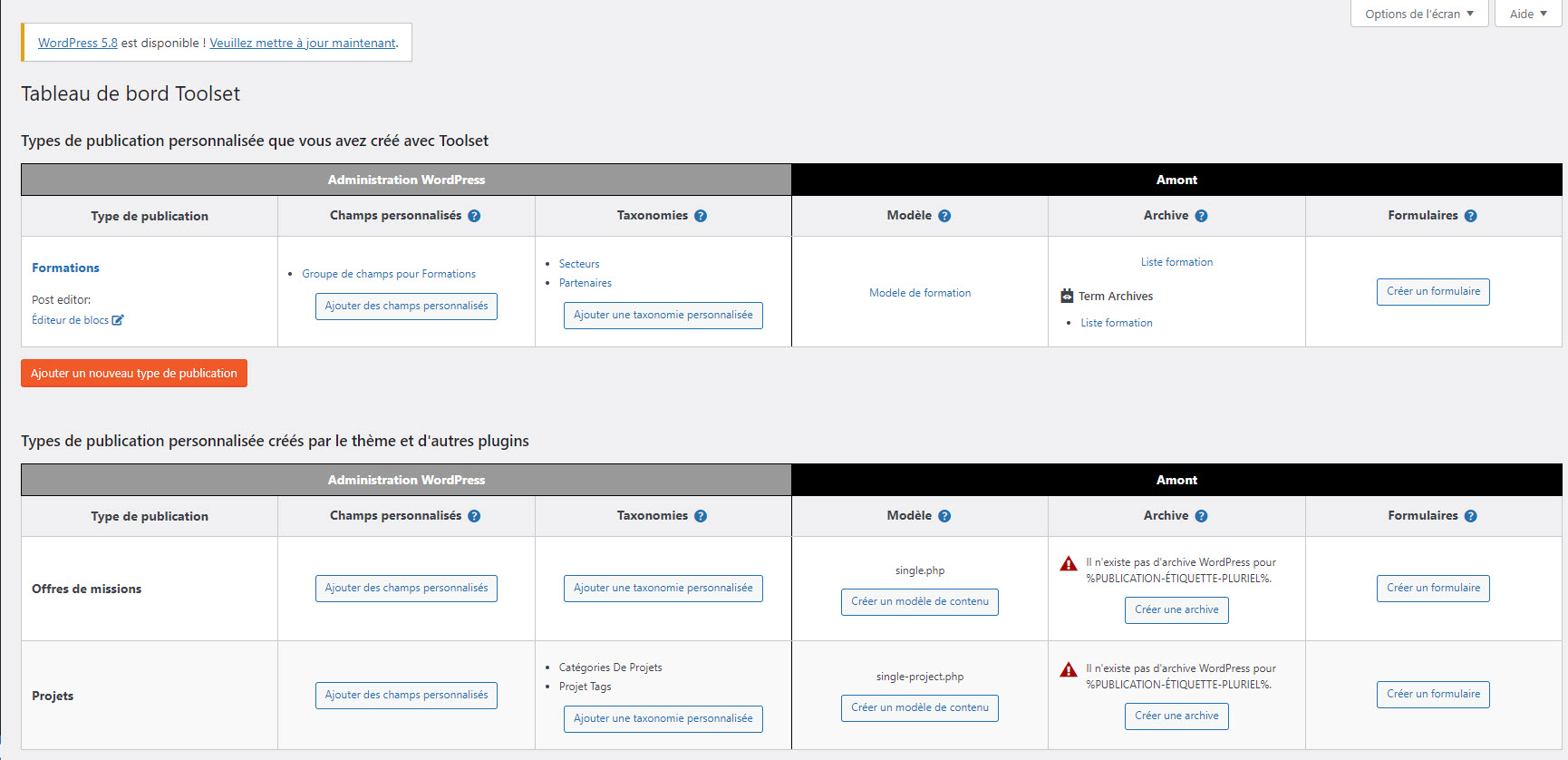
Task: Add custom fields for Projets
Action: (x=406, y=696)
